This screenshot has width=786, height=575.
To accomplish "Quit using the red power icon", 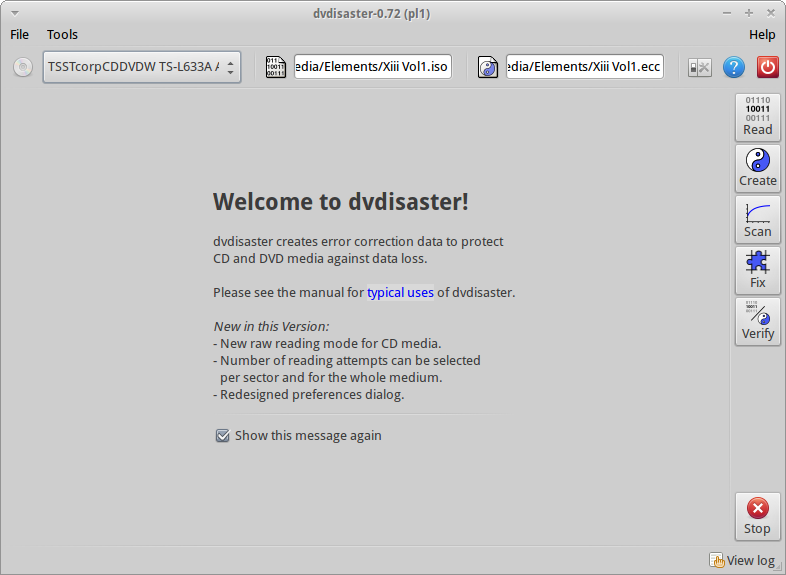I will pos(767,67).
